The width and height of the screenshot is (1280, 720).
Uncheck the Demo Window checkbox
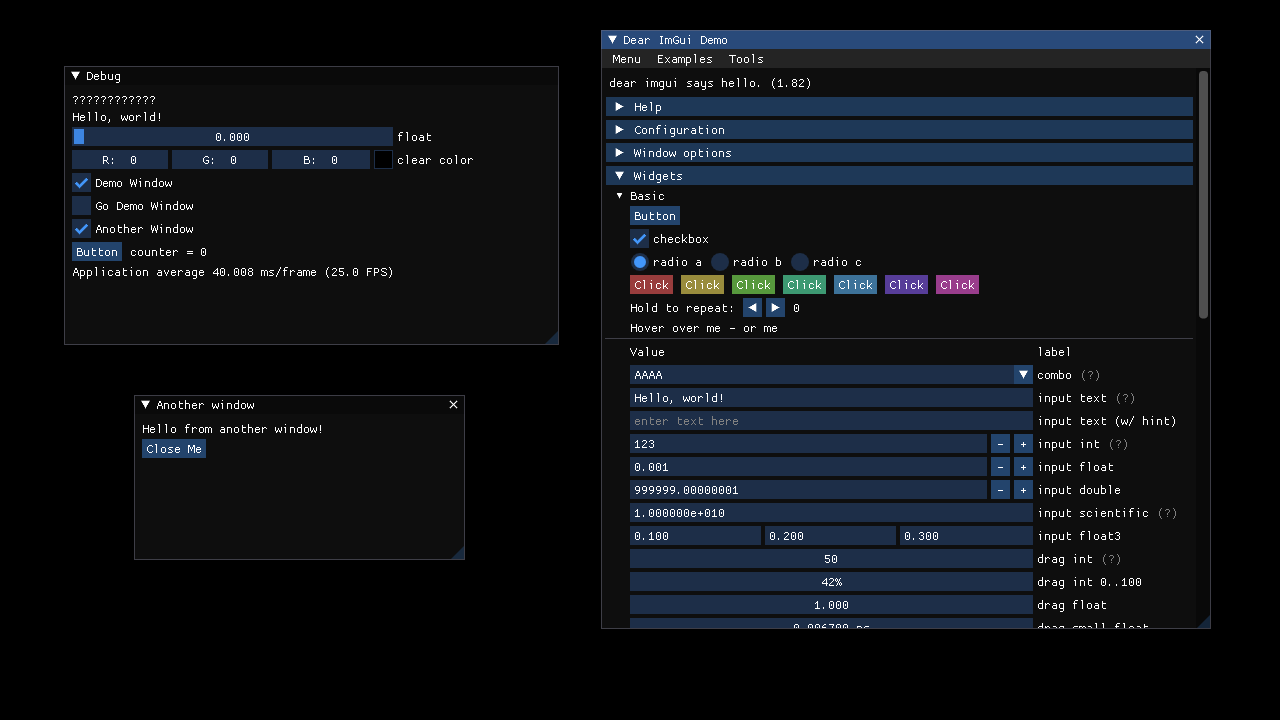pyautogui.click(x=81, y=183)
